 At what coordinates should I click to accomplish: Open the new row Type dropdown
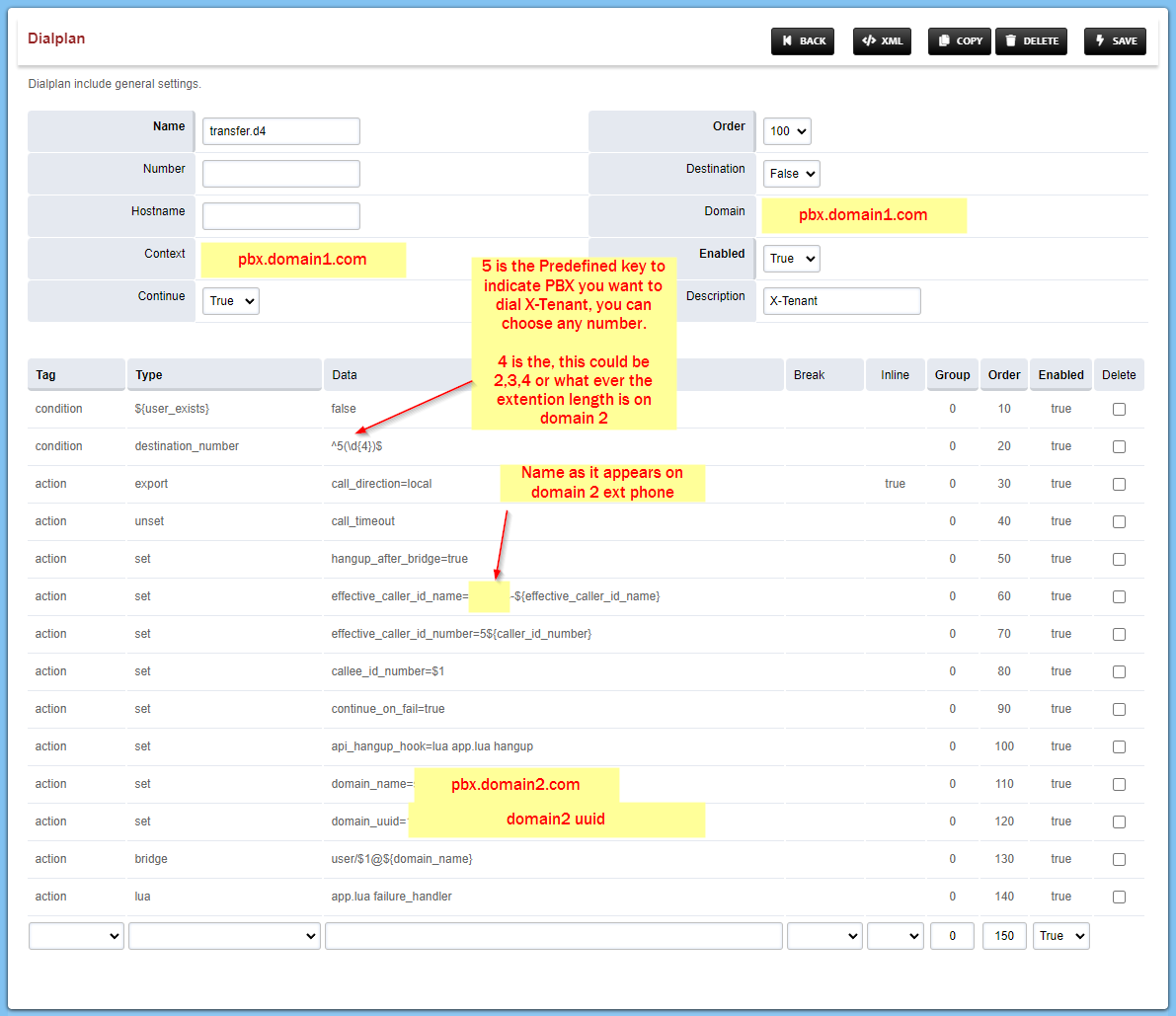pyautogui.click(x=224, y=935)
